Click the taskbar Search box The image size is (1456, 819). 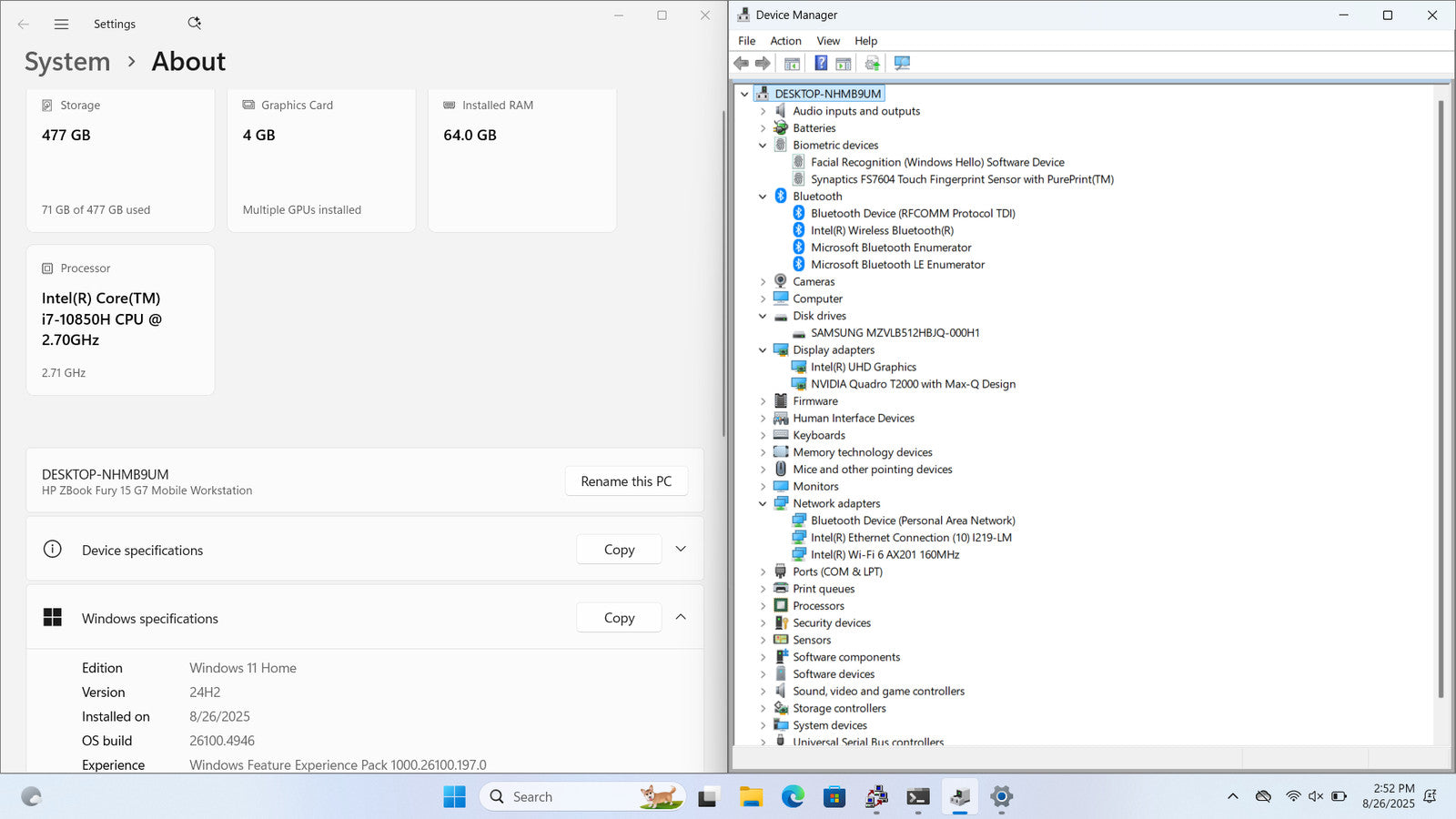click(582, 797)
